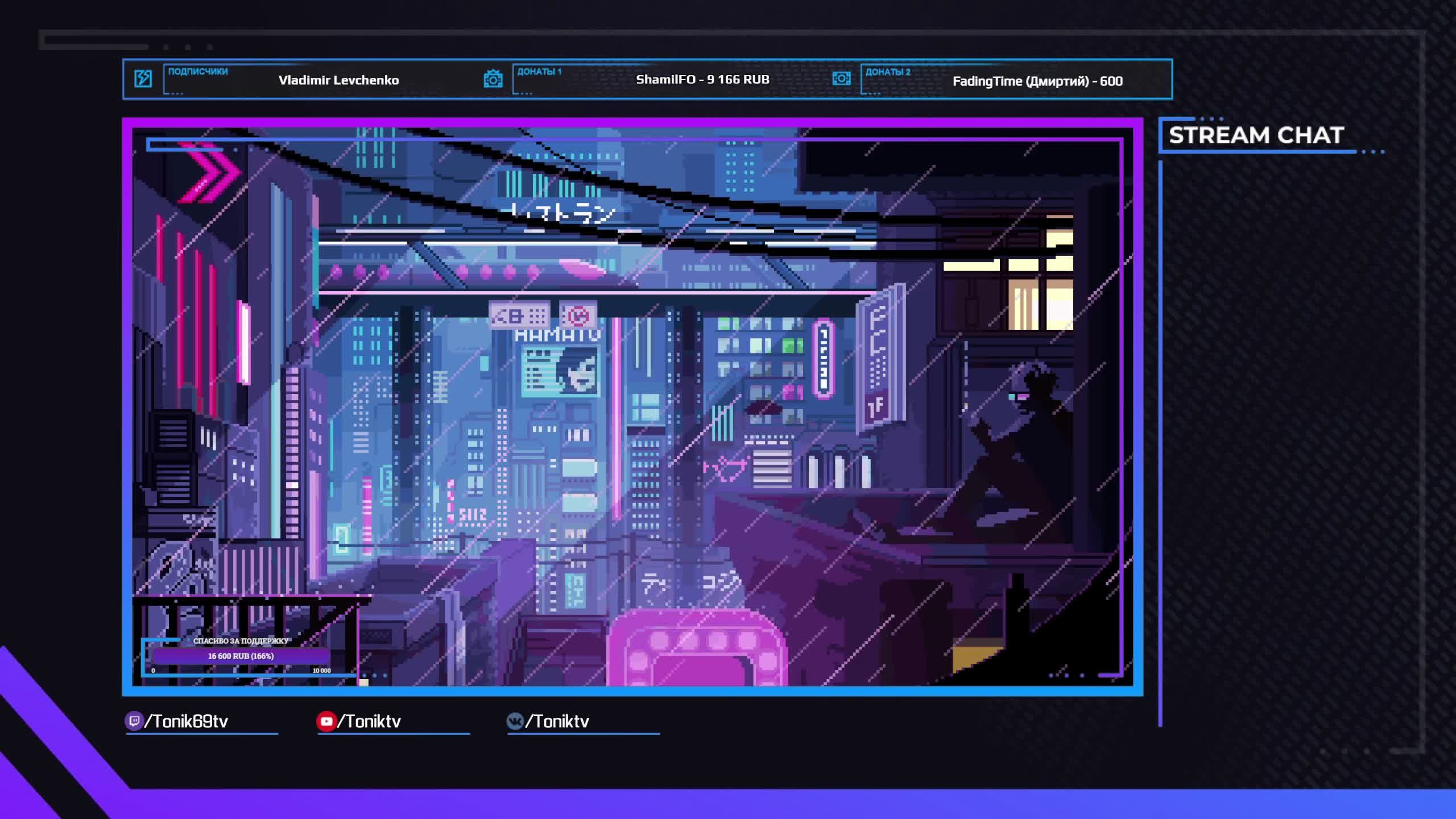Click the Донаты 1 money icon
This screenshot has width=1456, height=819.
point(493,78)
